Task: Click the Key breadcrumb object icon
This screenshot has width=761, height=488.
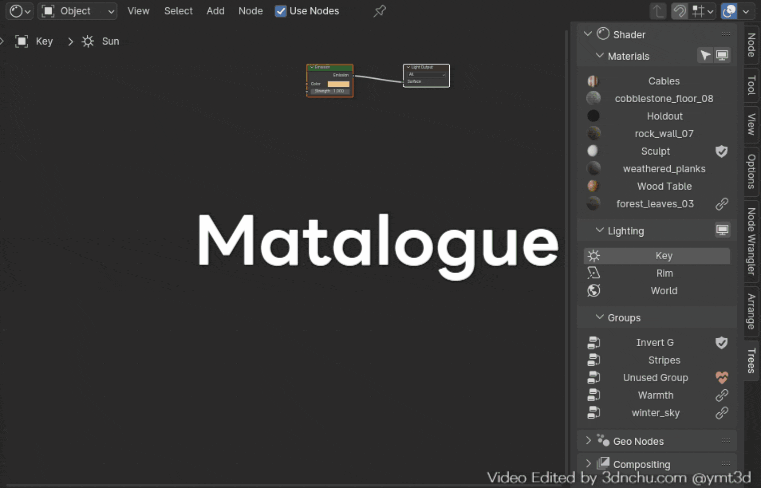Action: (21, 41)
